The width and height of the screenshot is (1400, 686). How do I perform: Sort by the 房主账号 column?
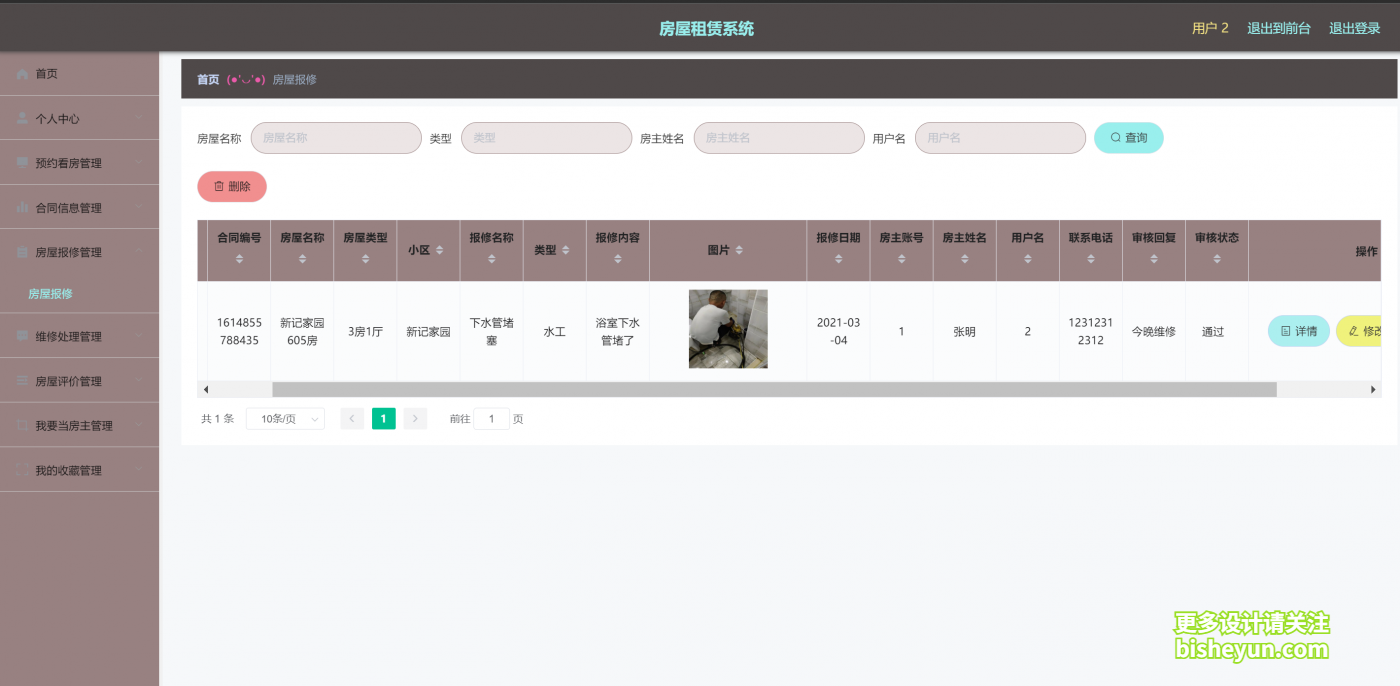coord(901,259)
